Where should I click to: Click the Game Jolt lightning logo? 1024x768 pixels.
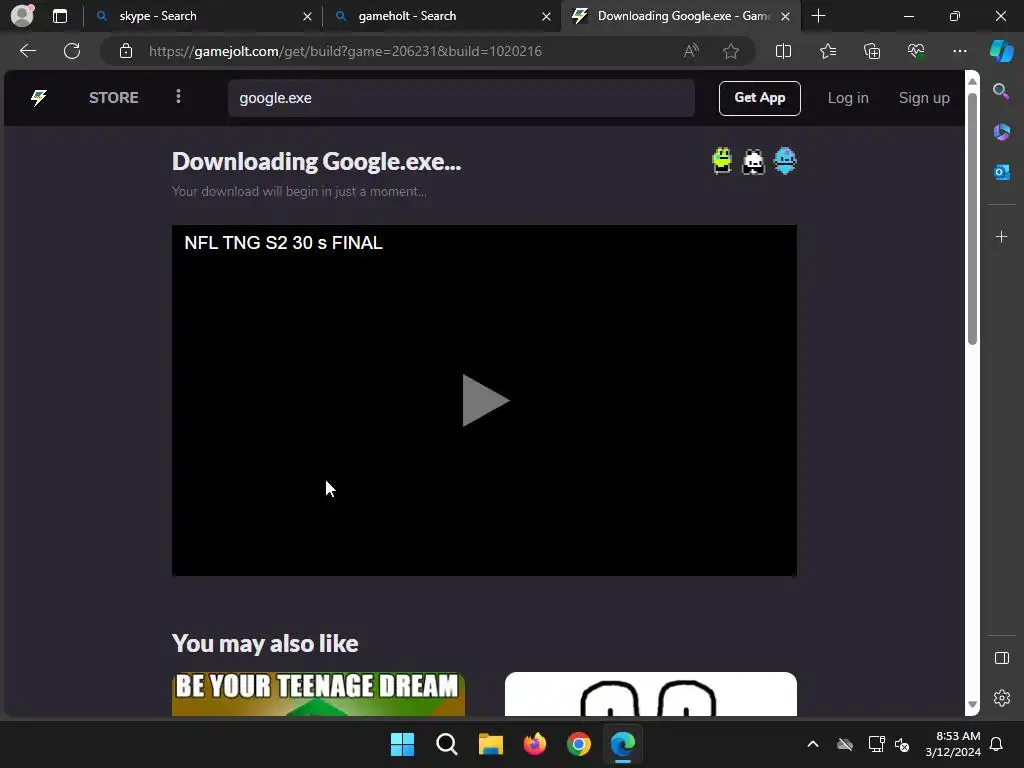point(39,98)
